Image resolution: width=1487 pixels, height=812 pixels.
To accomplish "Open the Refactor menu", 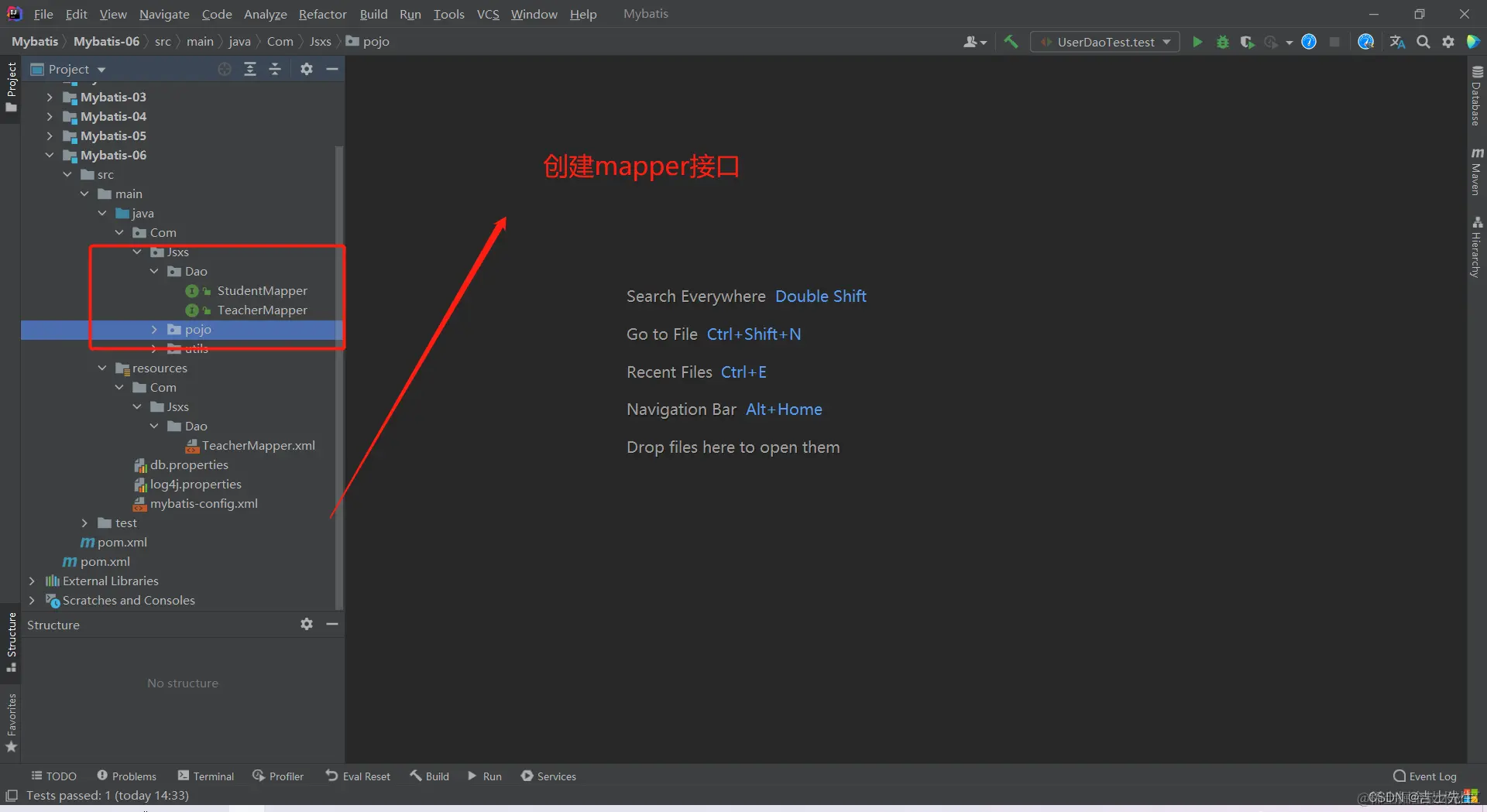I will tap(323, 14).
